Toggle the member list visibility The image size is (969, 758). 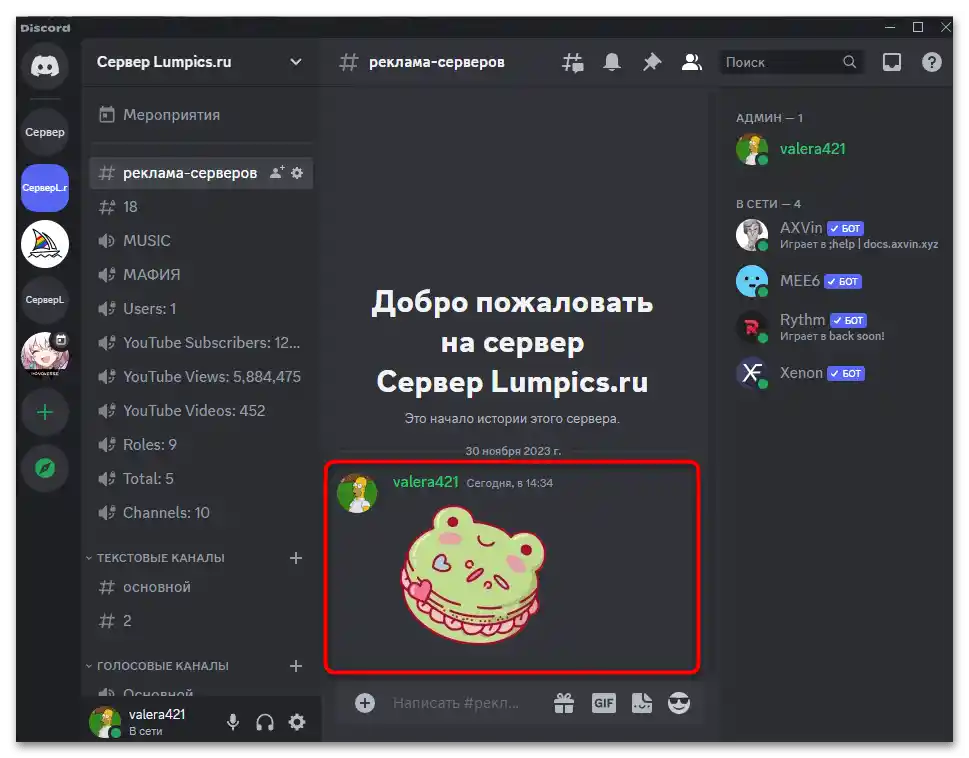691,61
